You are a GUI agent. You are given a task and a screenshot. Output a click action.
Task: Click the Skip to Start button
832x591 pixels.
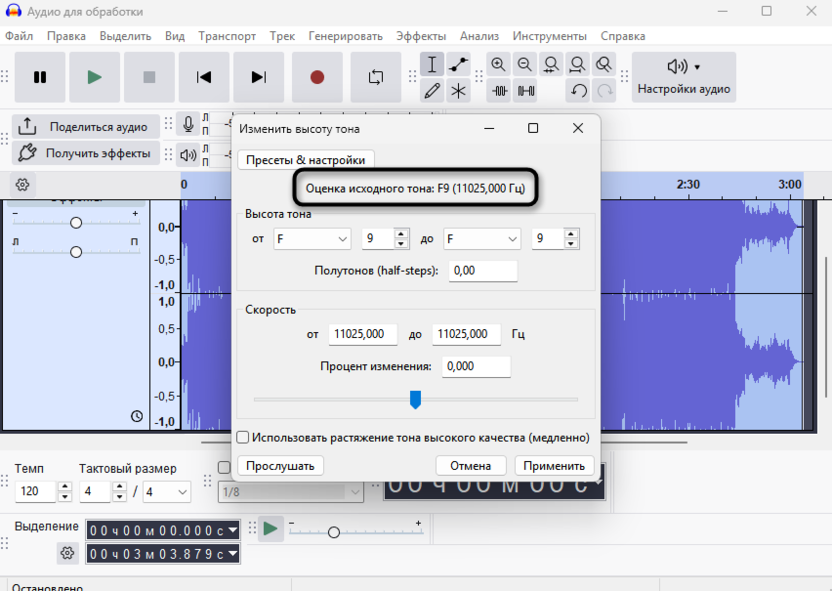pyautogui.click(x=204, y=77)
